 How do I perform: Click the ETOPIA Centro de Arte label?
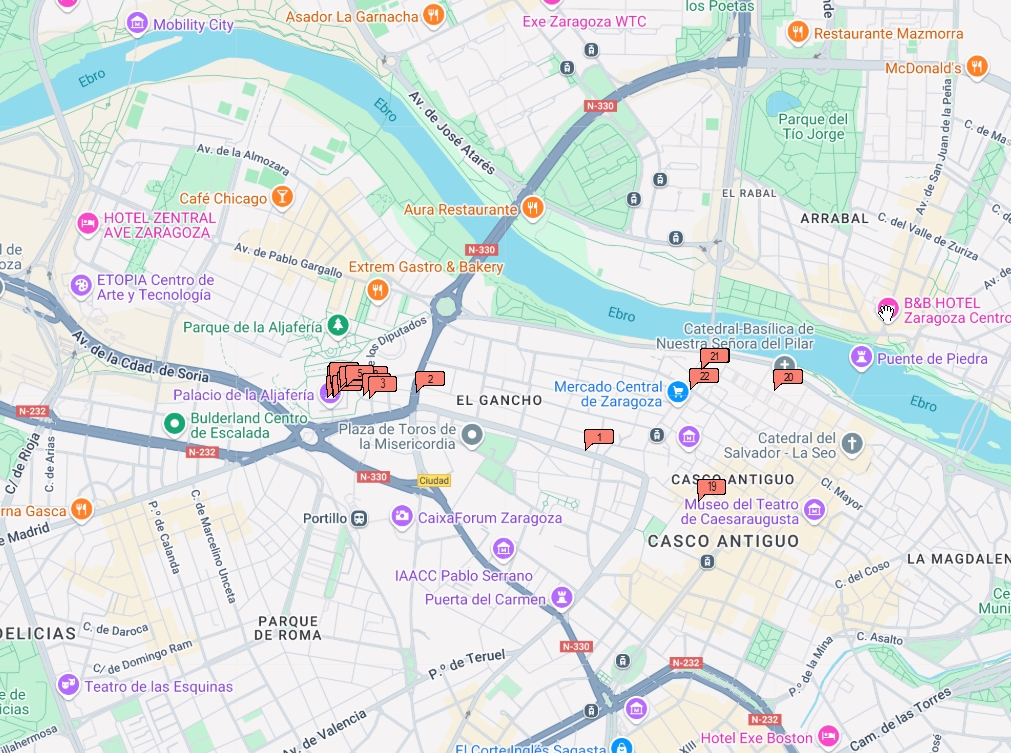(155, 288)
